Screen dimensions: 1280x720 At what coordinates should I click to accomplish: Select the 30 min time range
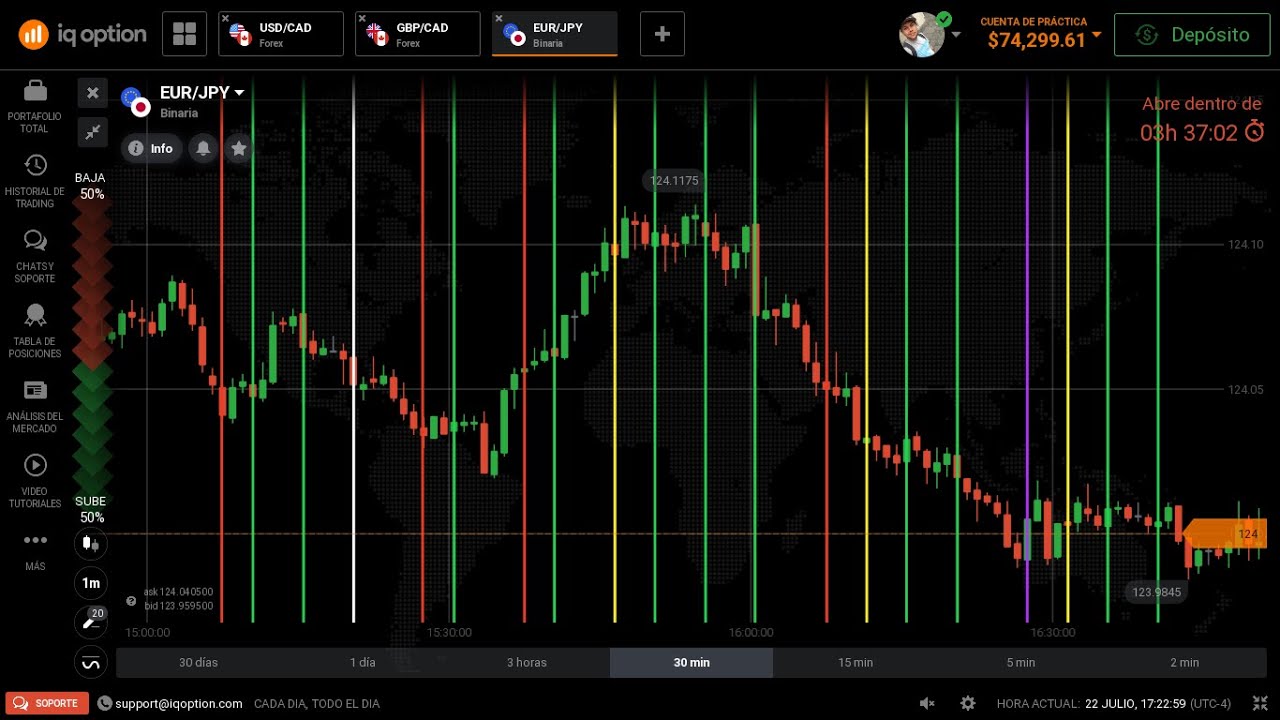(692, 663)
